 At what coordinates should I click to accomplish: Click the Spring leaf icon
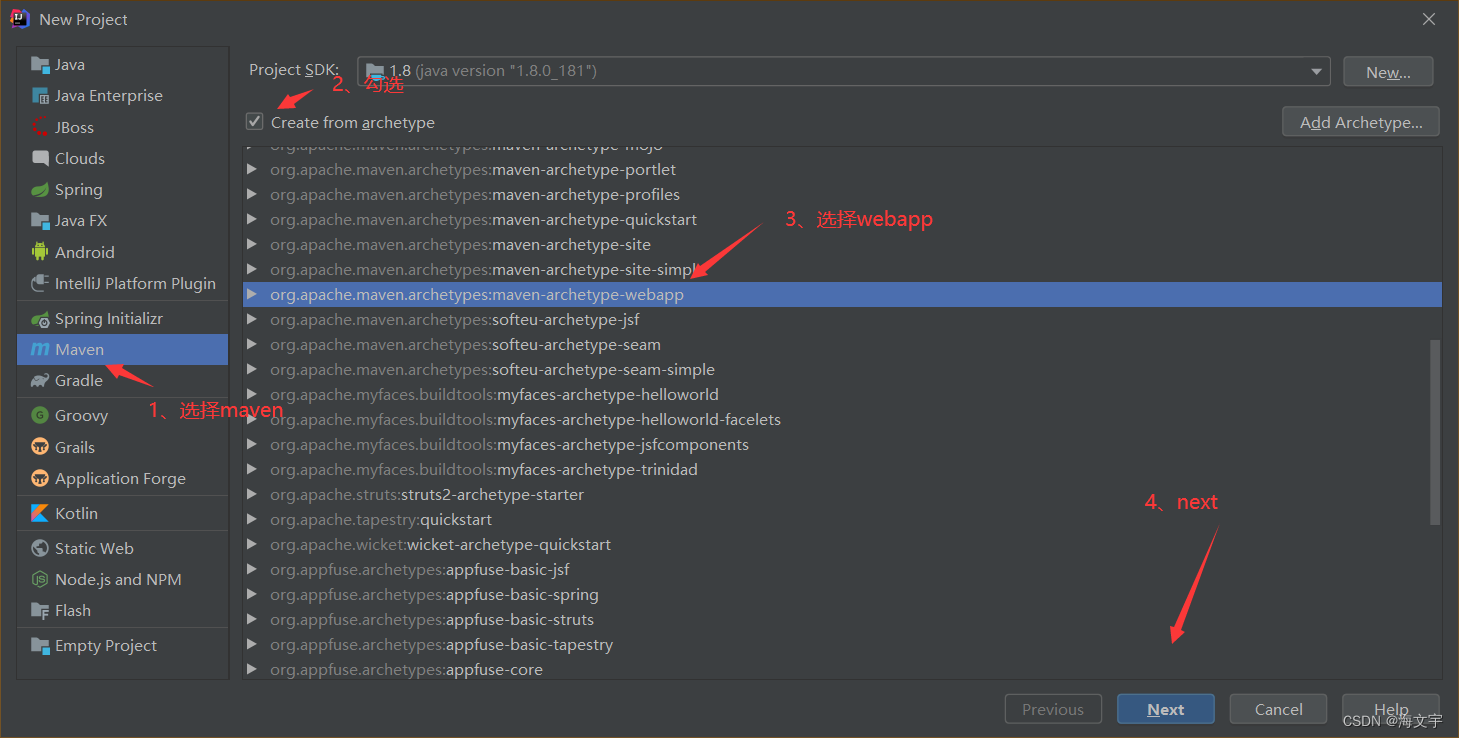click(40, 190)
